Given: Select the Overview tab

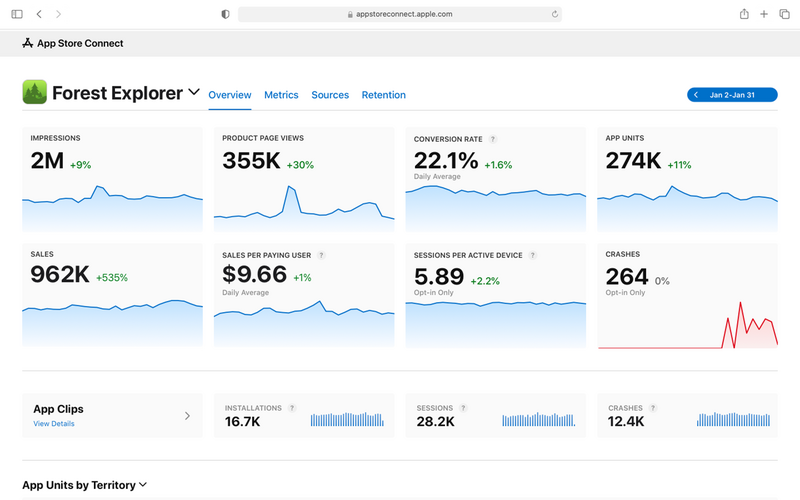Looking at the screenshot, I should click(x=230, y=95).
